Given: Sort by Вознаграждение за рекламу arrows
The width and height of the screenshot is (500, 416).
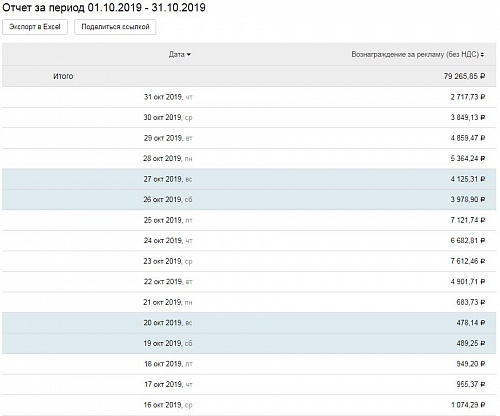Looking at the screenshot, I should 482,55.
